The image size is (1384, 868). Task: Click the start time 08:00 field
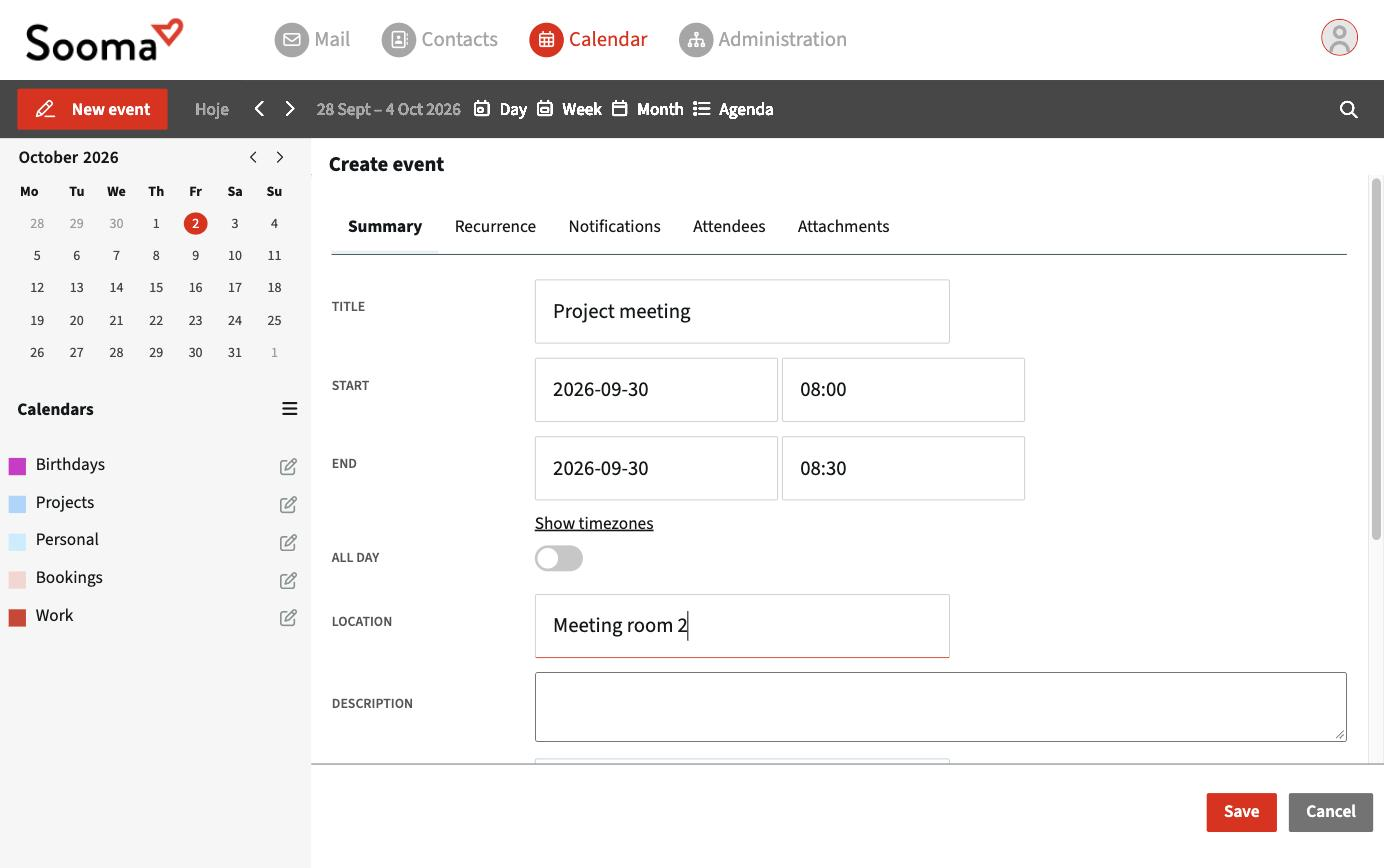coord(903,389)
